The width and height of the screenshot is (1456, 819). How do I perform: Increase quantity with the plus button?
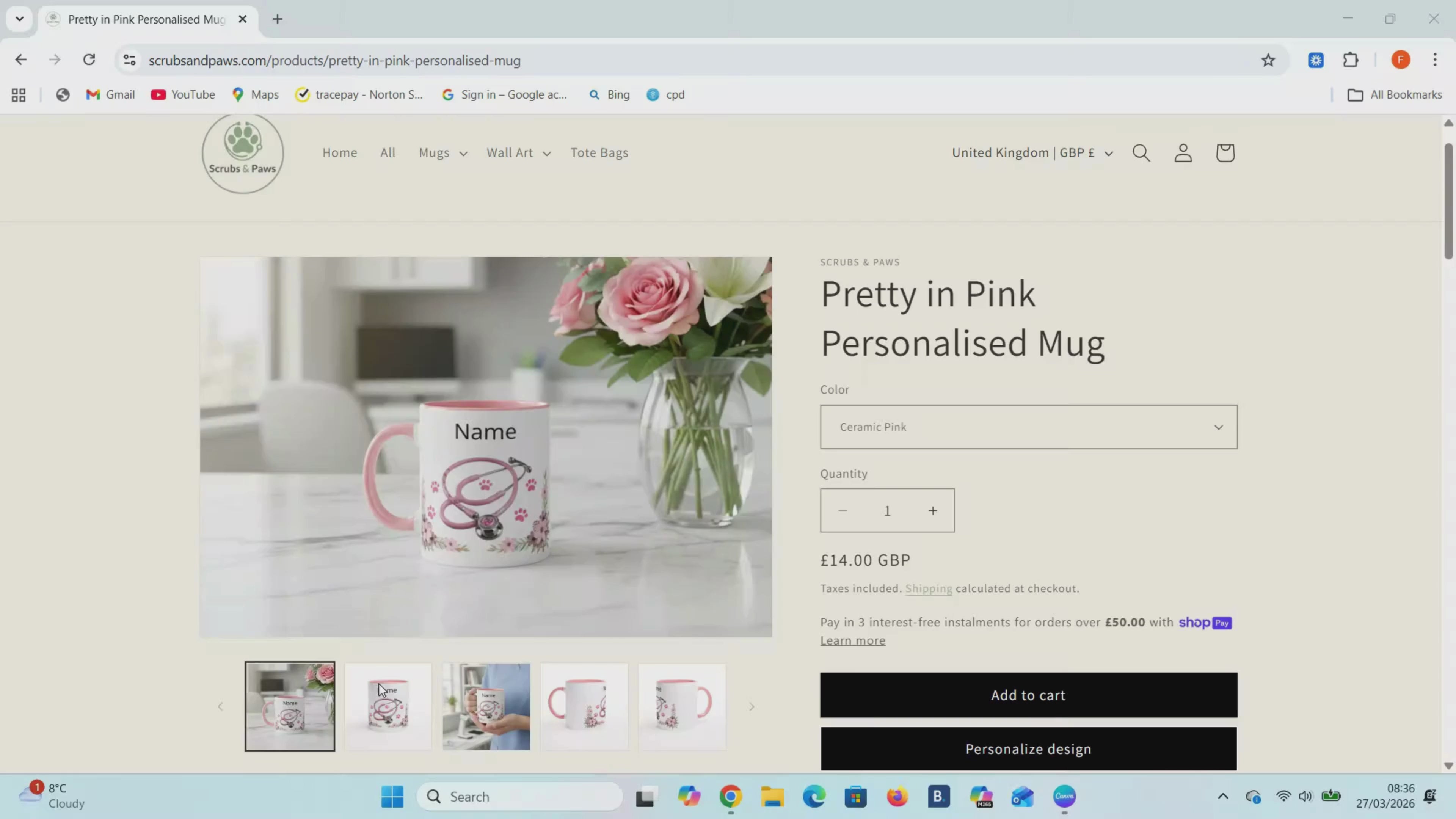tap(933, 510)
